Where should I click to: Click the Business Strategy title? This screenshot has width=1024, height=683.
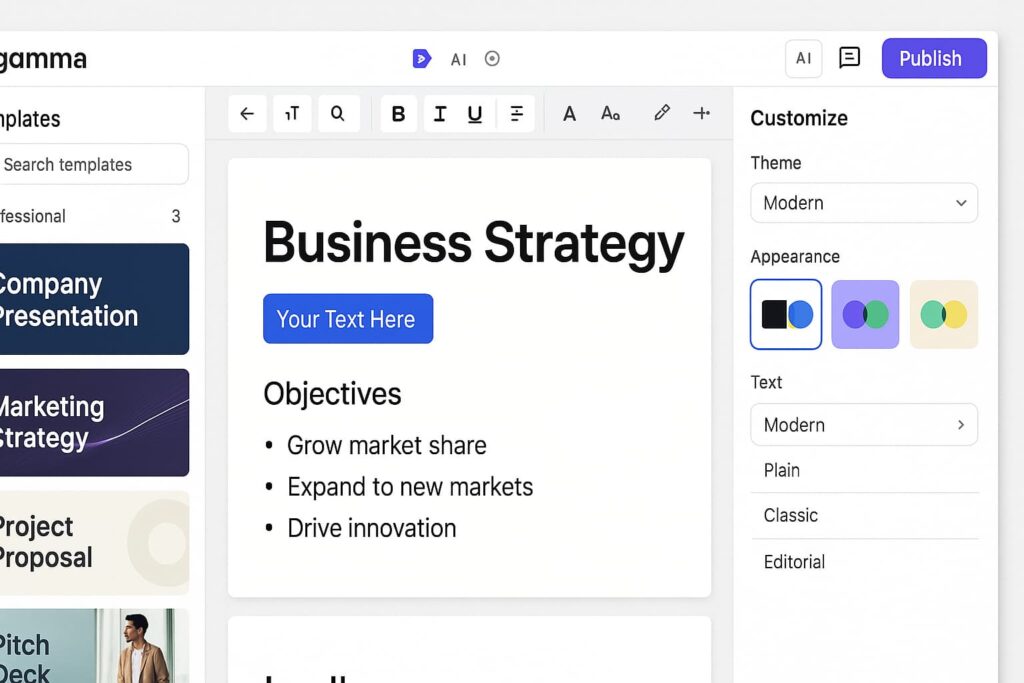[x=473, y=244]
